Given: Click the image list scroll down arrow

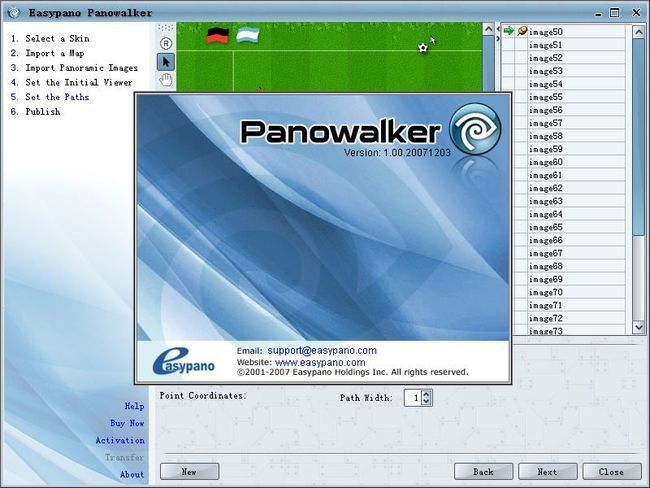Looking at the screenshot, I should click(x=639, y=327).
